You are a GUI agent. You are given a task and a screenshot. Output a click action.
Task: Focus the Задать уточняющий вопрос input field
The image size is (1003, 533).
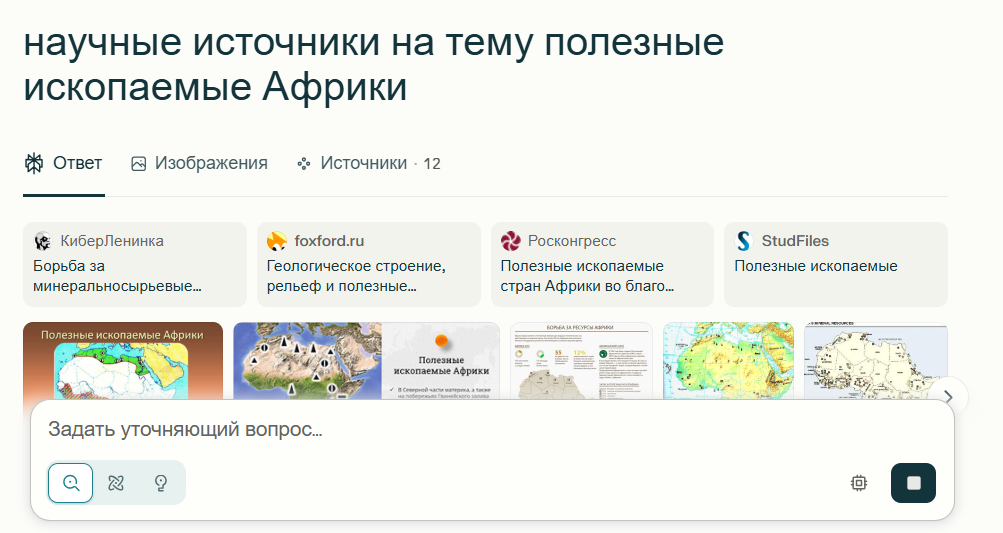[x=493, y=429]
